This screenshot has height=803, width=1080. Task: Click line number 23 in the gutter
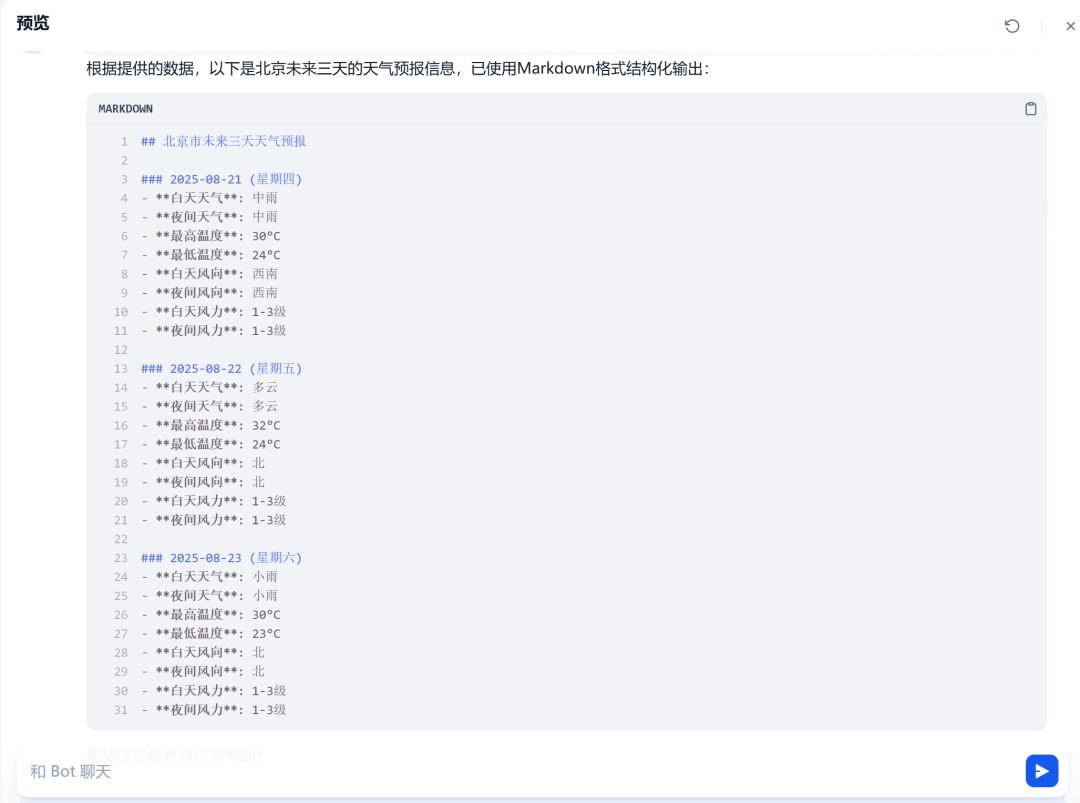coord(121,559)
